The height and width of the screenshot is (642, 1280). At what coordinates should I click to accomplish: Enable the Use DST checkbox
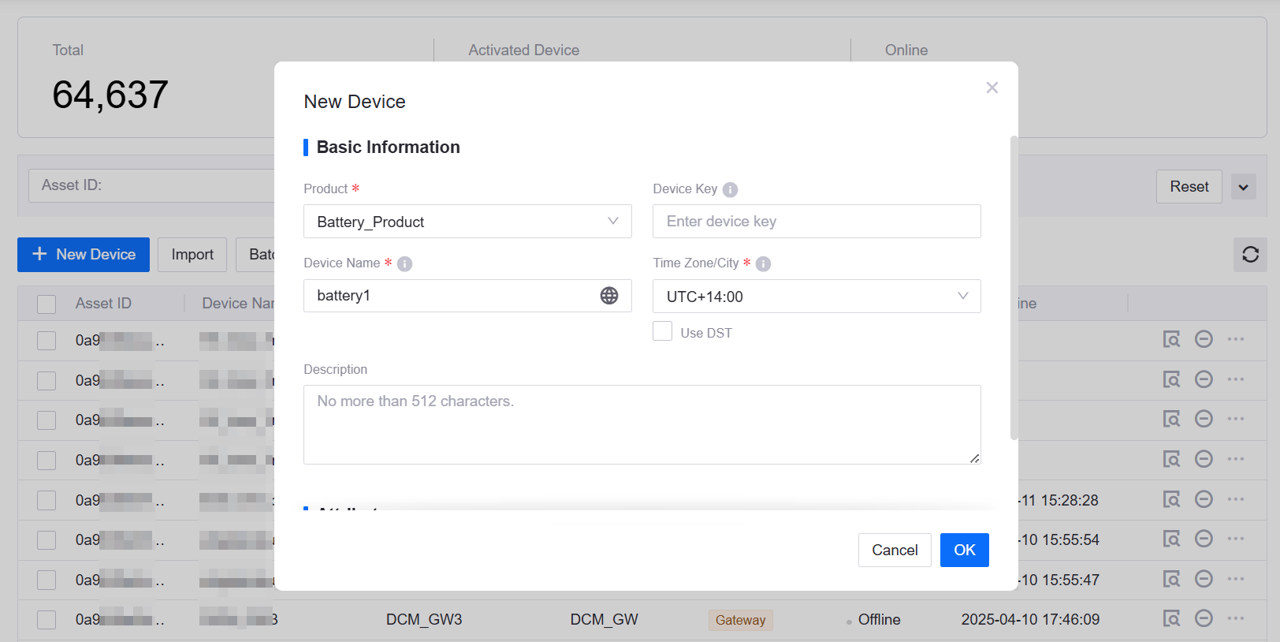coord(662,332)
